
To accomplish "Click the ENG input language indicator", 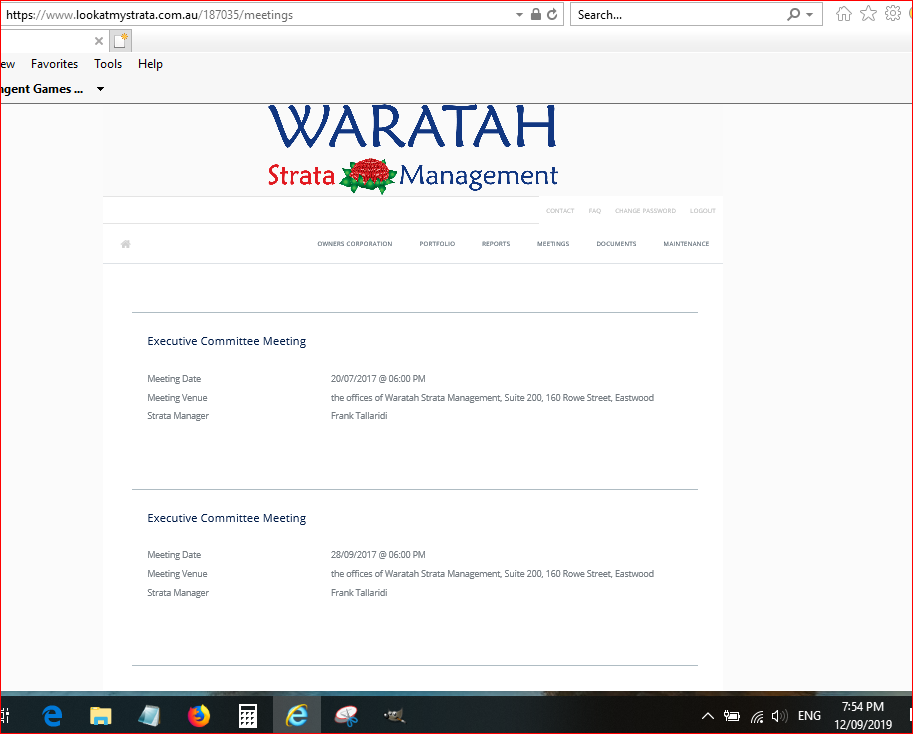I will (x=809, y=716).
